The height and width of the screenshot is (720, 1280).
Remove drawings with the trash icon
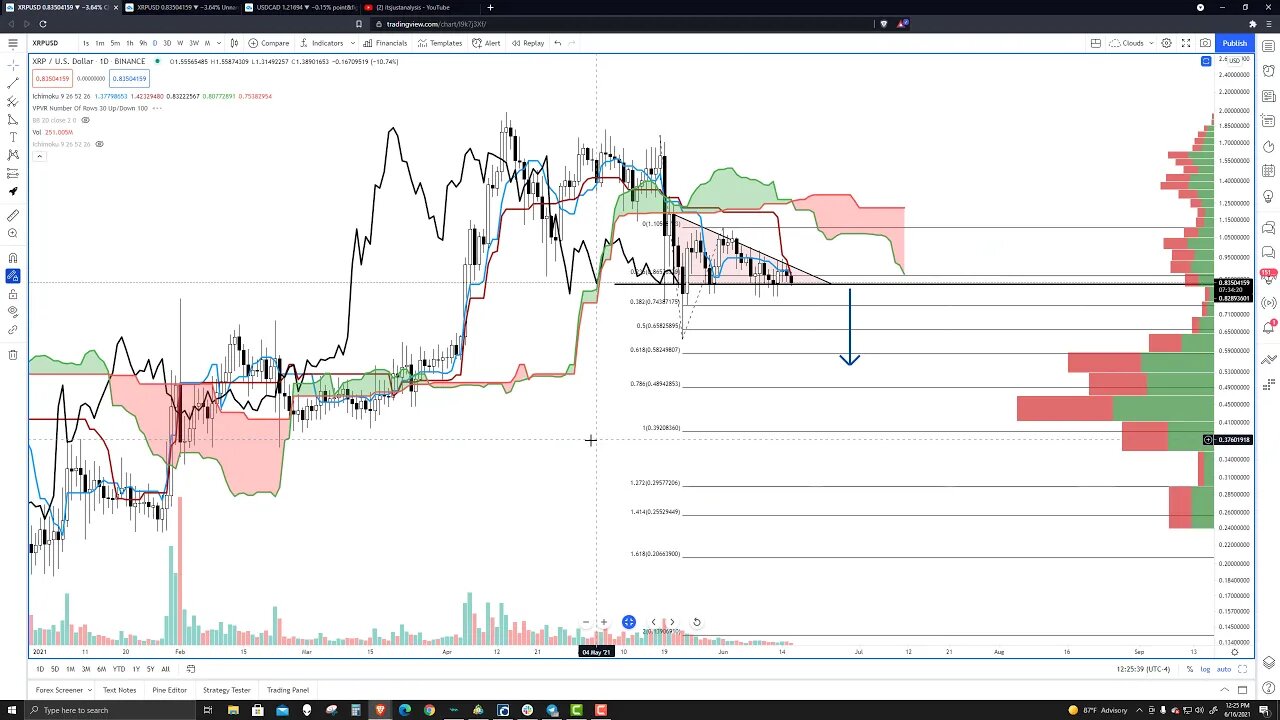click(x=12, y=355)
